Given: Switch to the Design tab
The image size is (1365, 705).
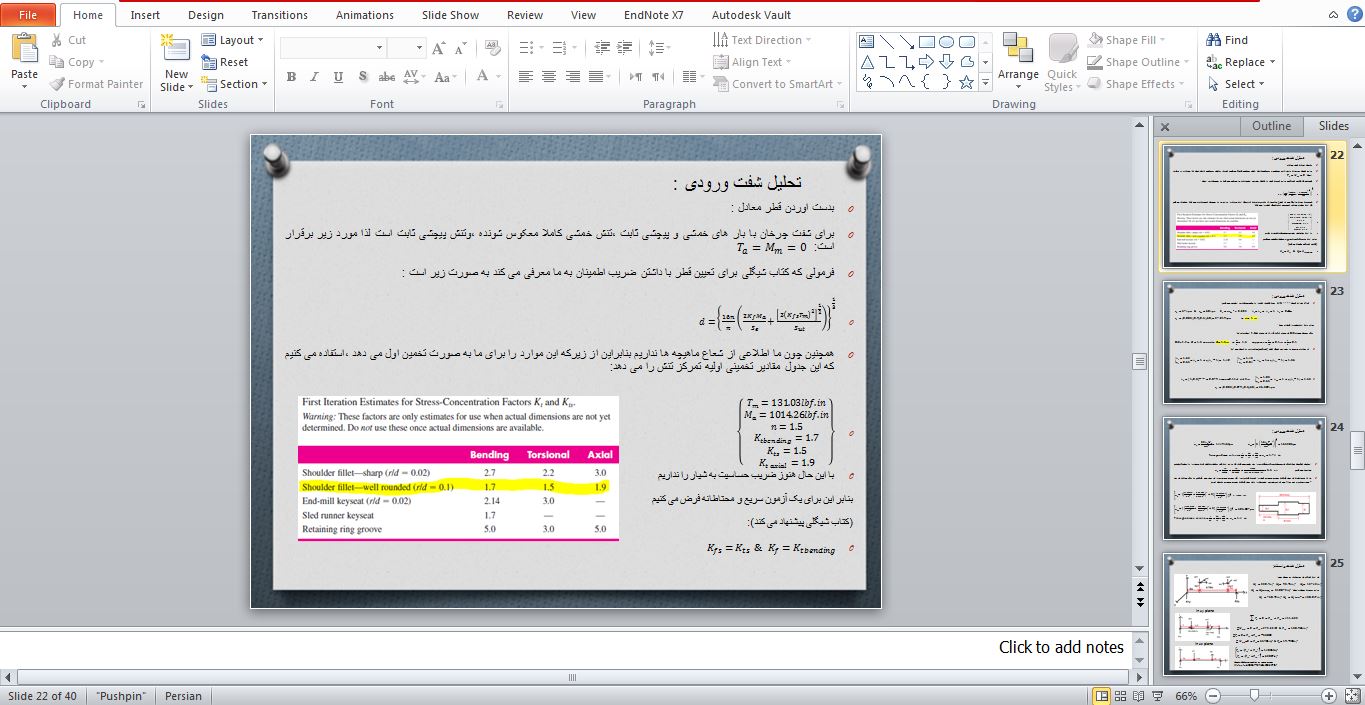Looking at the screenshot, I should tap(206, 15).
